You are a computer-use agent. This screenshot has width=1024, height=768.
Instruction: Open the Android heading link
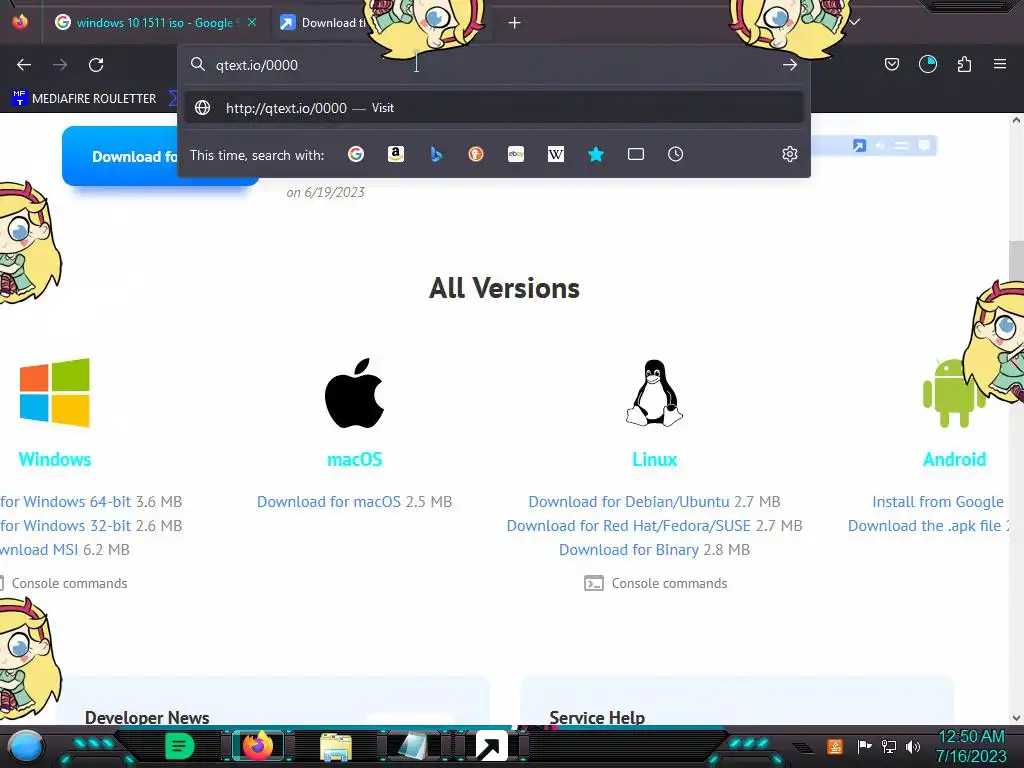(954, 459)
